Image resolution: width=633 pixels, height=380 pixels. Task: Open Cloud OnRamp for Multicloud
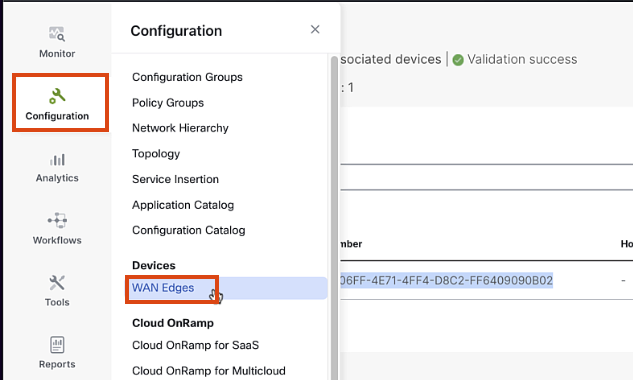pos(209,371)
